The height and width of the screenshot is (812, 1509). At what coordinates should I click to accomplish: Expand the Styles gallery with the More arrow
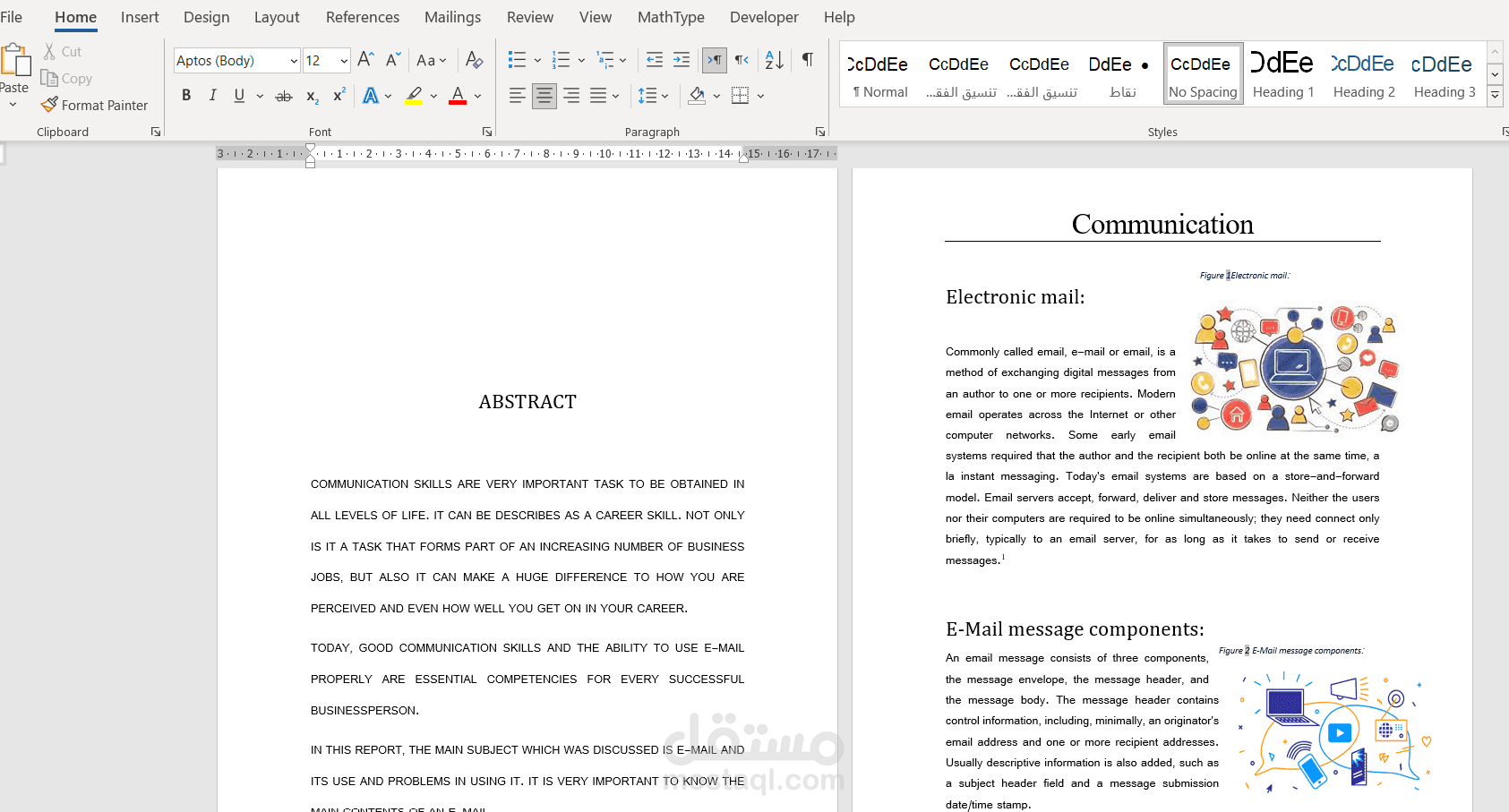1495,94
